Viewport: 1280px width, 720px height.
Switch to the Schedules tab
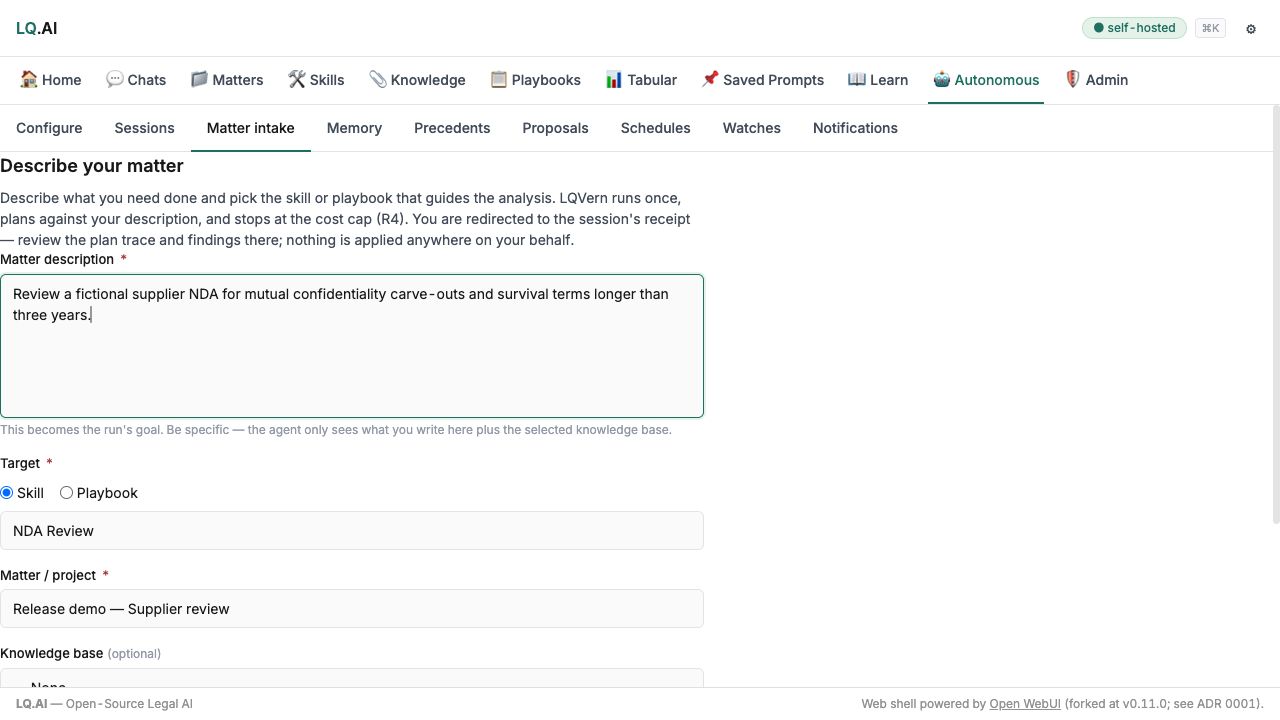click(x=656, y=128)
